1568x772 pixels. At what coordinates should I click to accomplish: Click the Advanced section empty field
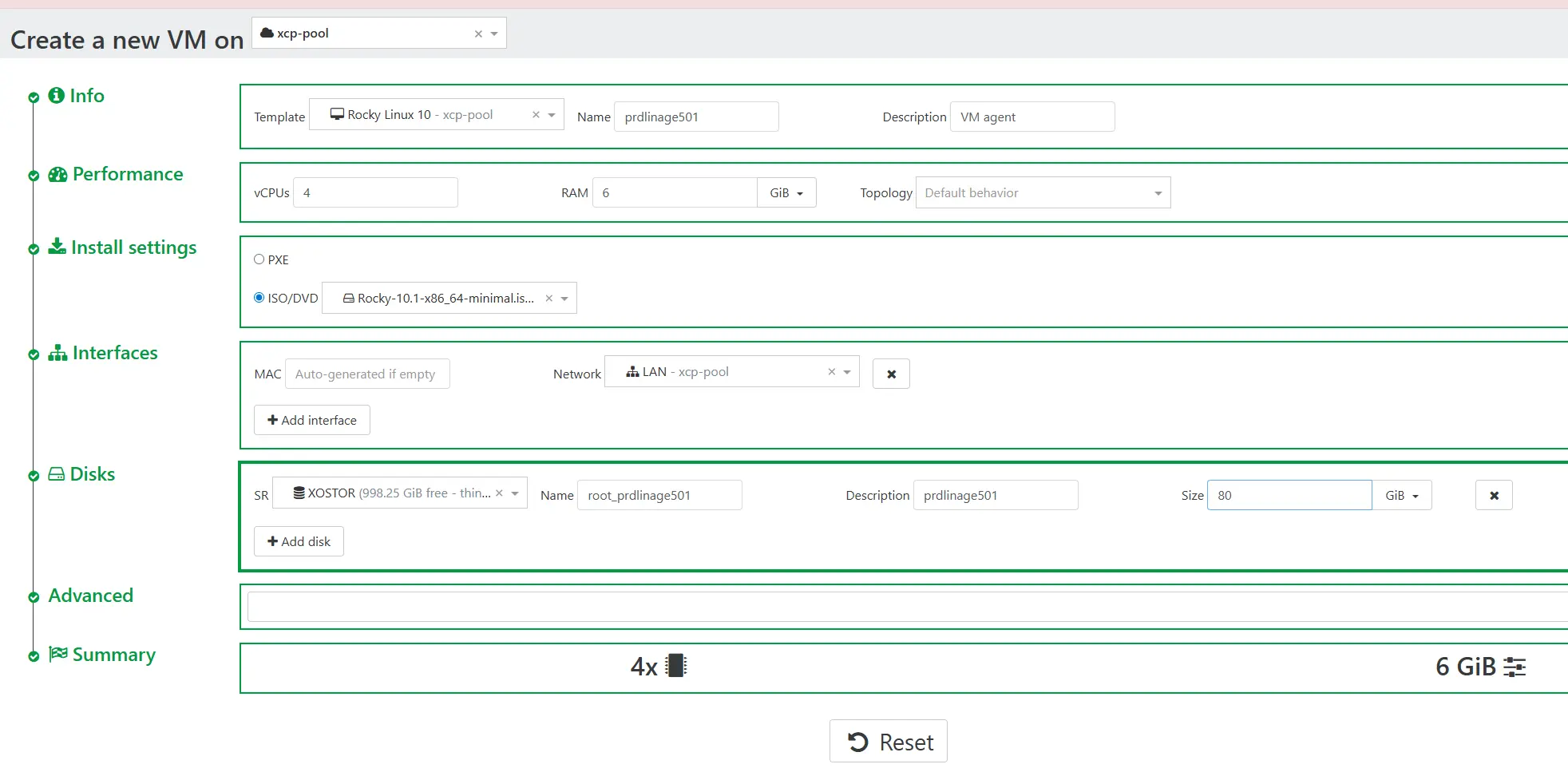coord(908,607)
